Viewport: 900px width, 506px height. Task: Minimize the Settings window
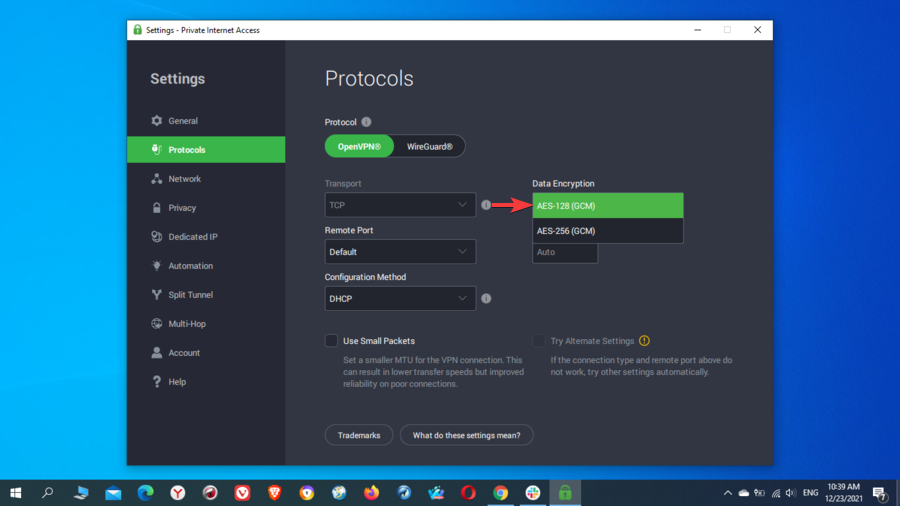pyautogui.click(x=697, y=30)
